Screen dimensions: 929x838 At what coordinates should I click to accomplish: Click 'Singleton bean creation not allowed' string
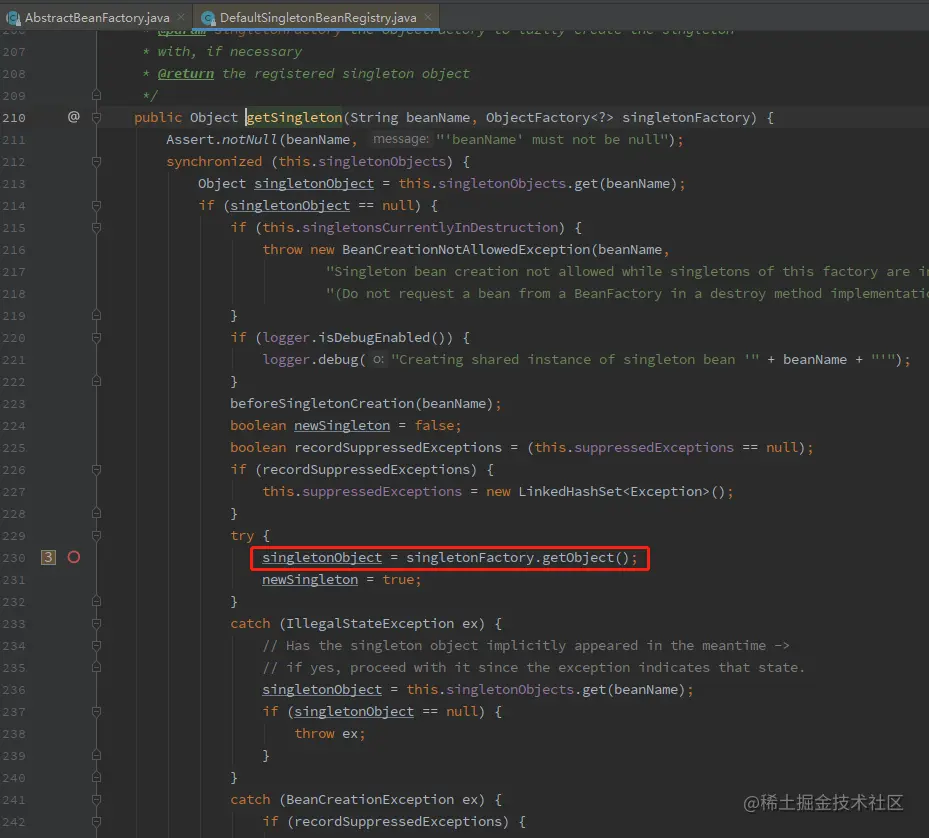pyautogui.click(x=627, y=271)
